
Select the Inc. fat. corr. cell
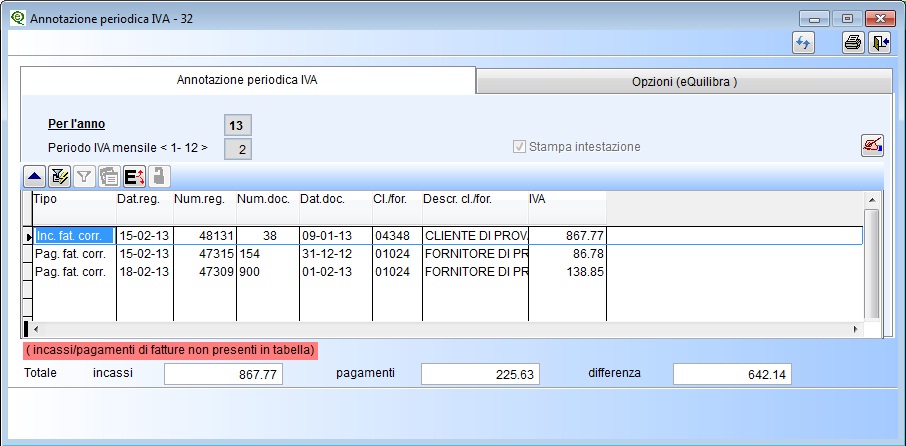[x=74, y=236]
